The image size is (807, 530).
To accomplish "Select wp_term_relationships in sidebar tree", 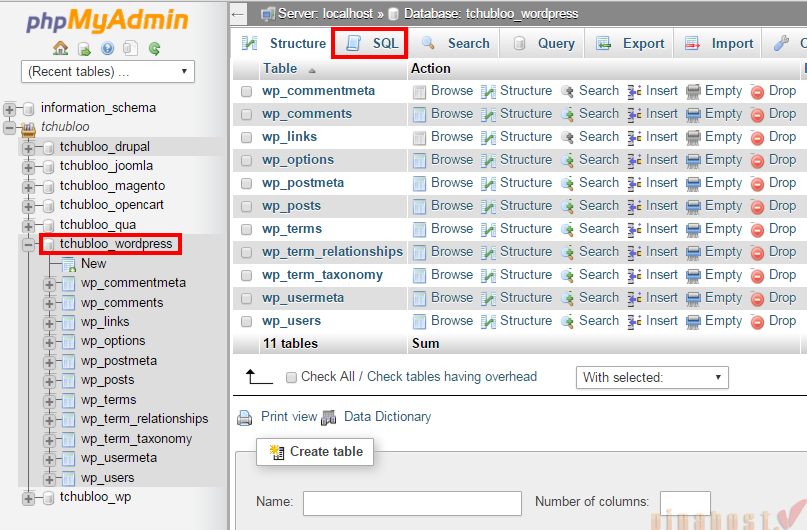I will (x=145, y=419).
